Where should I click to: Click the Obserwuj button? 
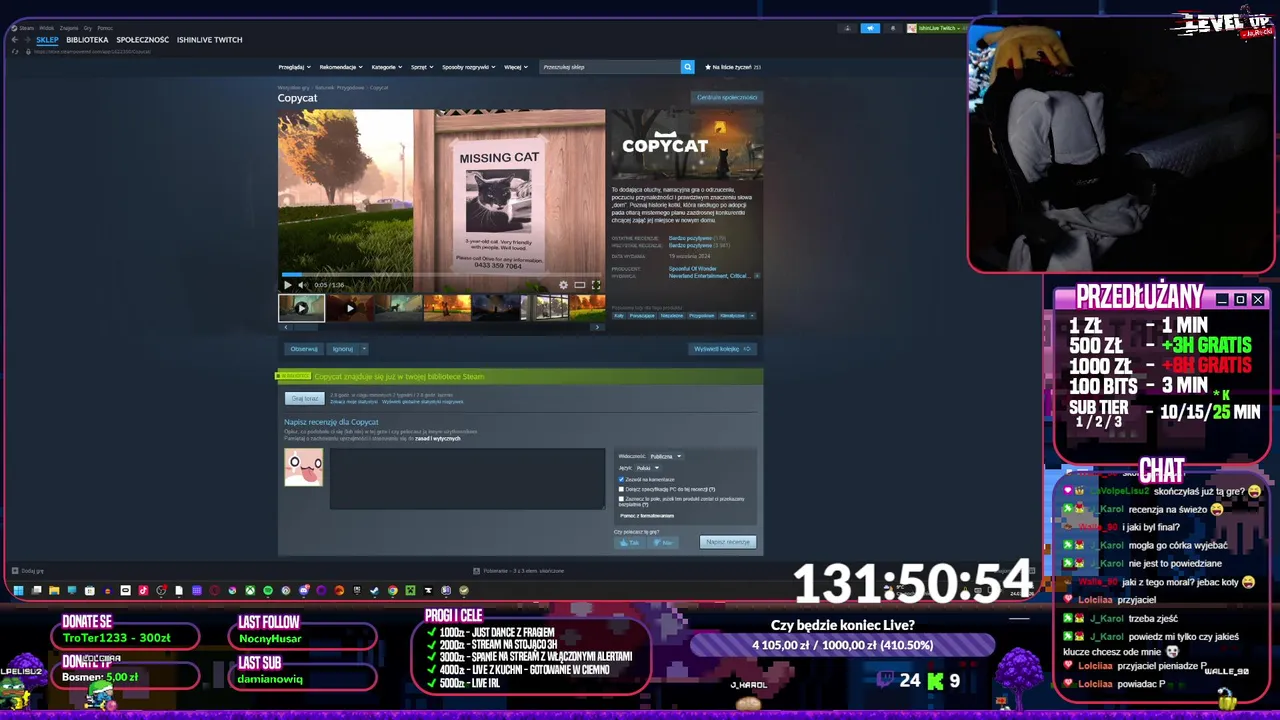tap(304, 349)
